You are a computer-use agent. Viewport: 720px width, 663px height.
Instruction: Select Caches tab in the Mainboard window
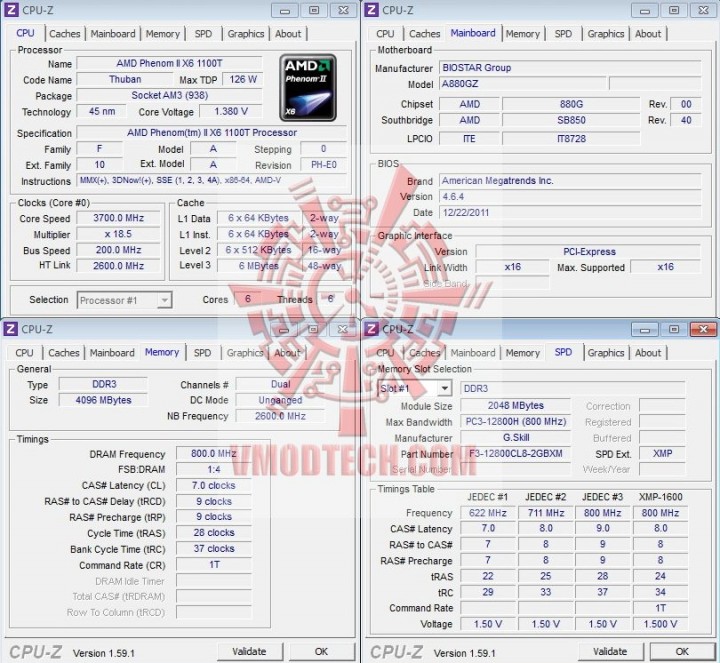pos(425,34)
